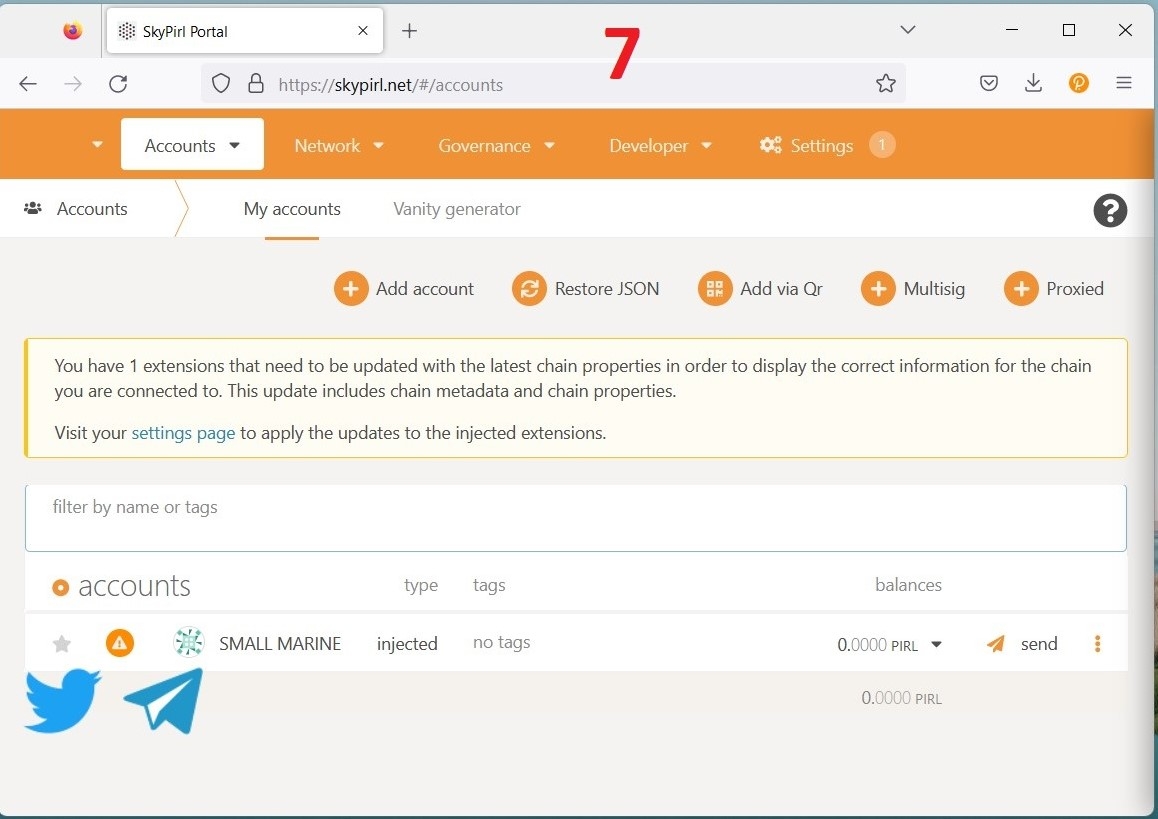
Task: Favorite the SMALL MARINE account star
Action: point(62,644)
